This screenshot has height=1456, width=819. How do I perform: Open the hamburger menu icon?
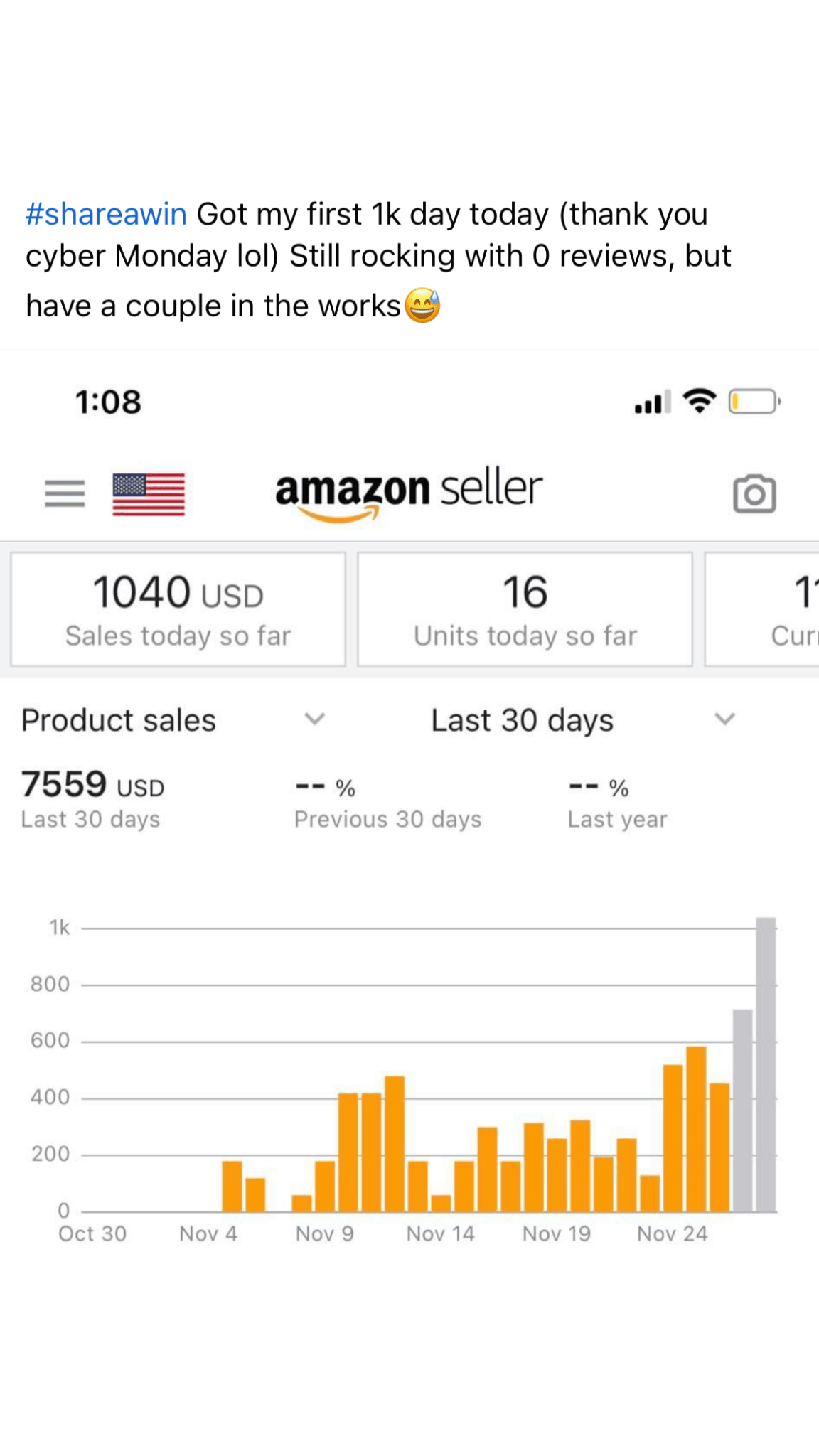coord(65,493)
